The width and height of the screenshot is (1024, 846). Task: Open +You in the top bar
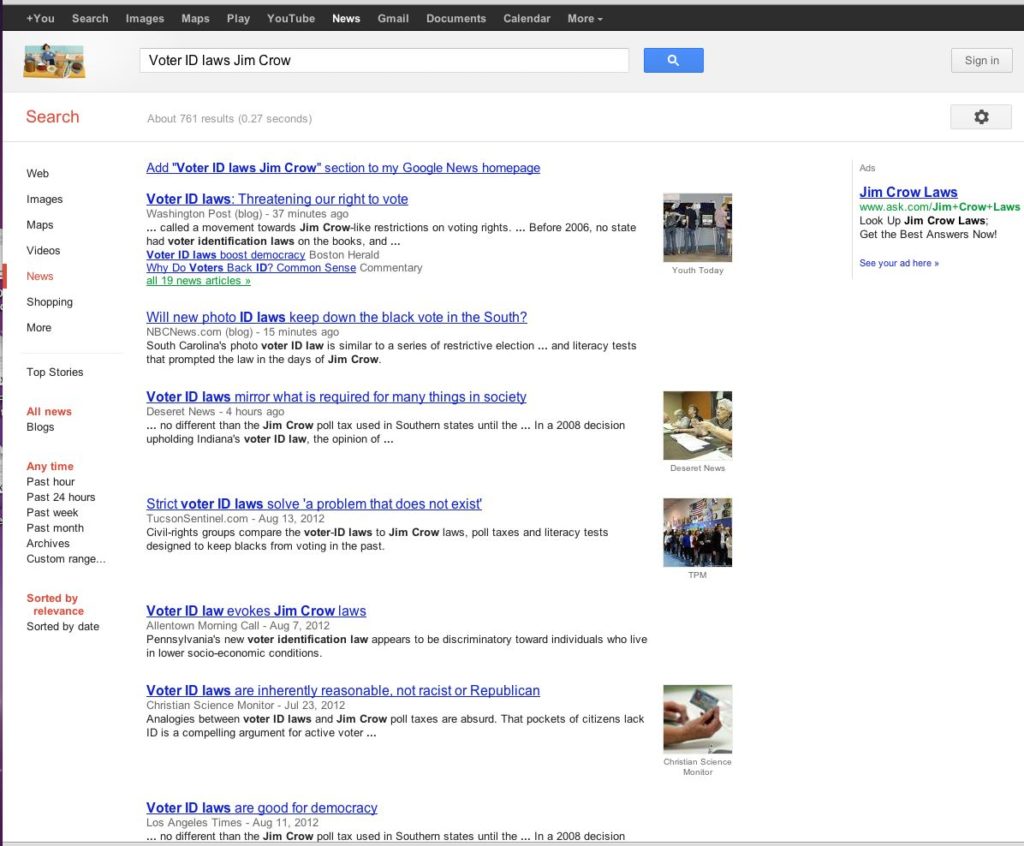coord(40,18)
